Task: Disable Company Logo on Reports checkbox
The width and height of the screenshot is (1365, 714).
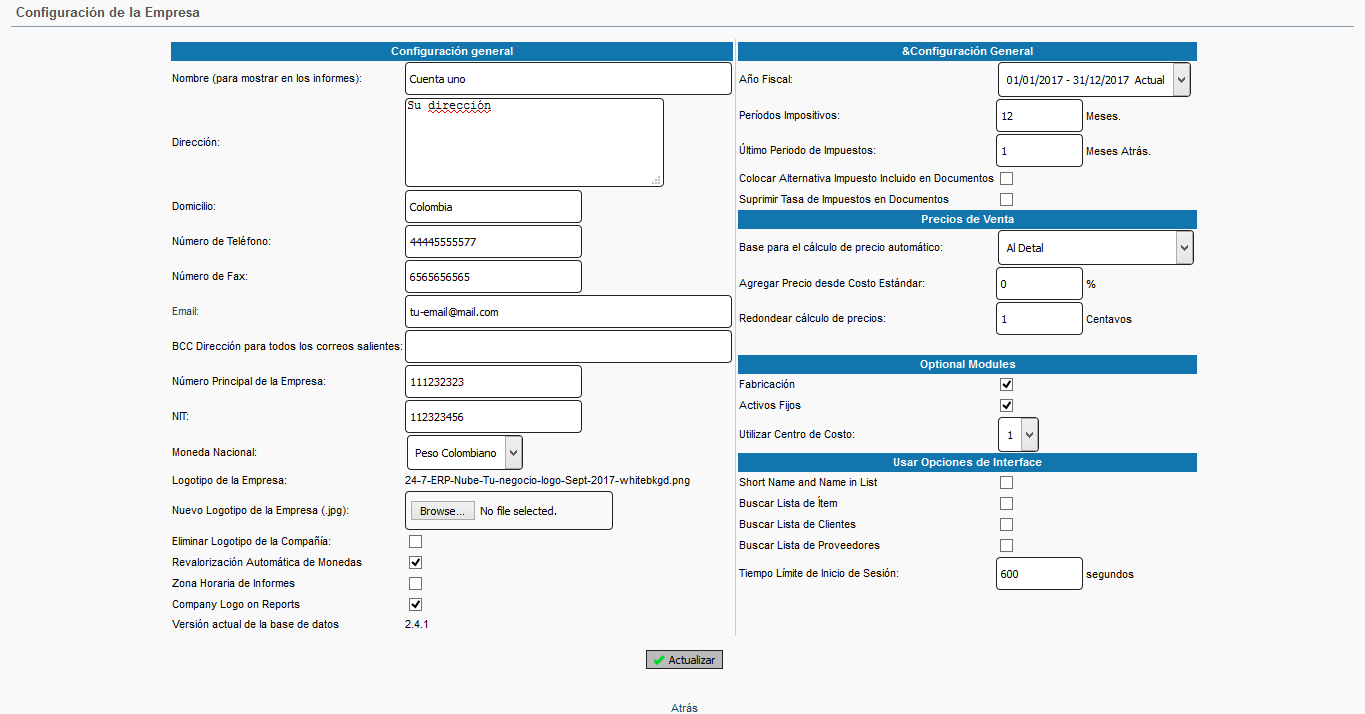Action: pos(416,605)
